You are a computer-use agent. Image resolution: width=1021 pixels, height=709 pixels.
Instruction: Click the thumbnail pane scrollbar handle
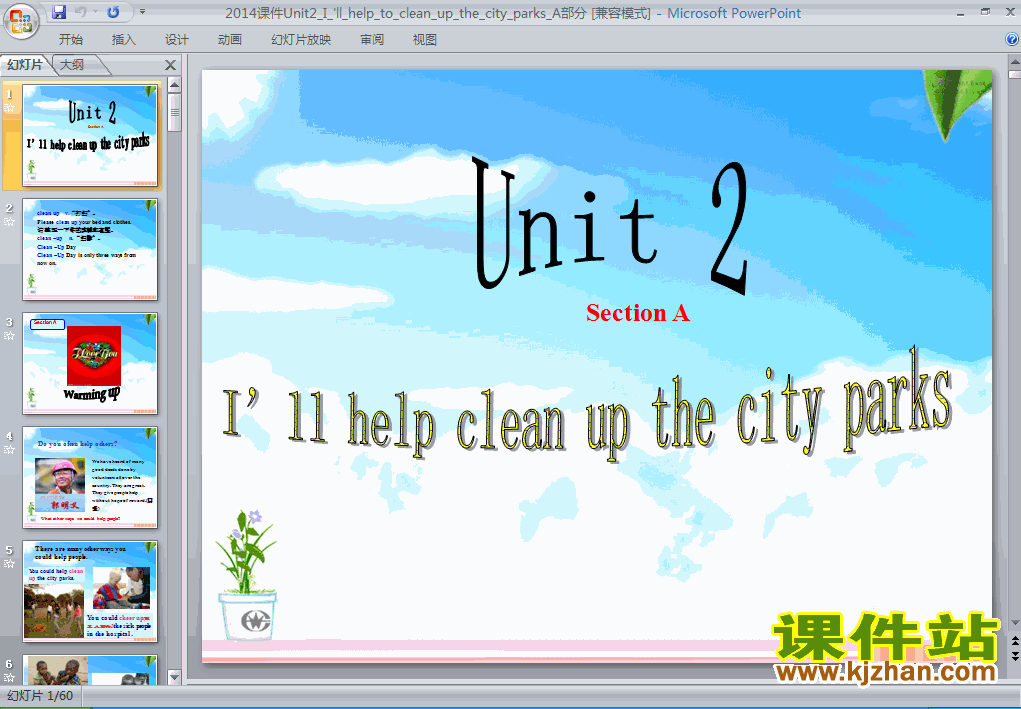point(174,113)
